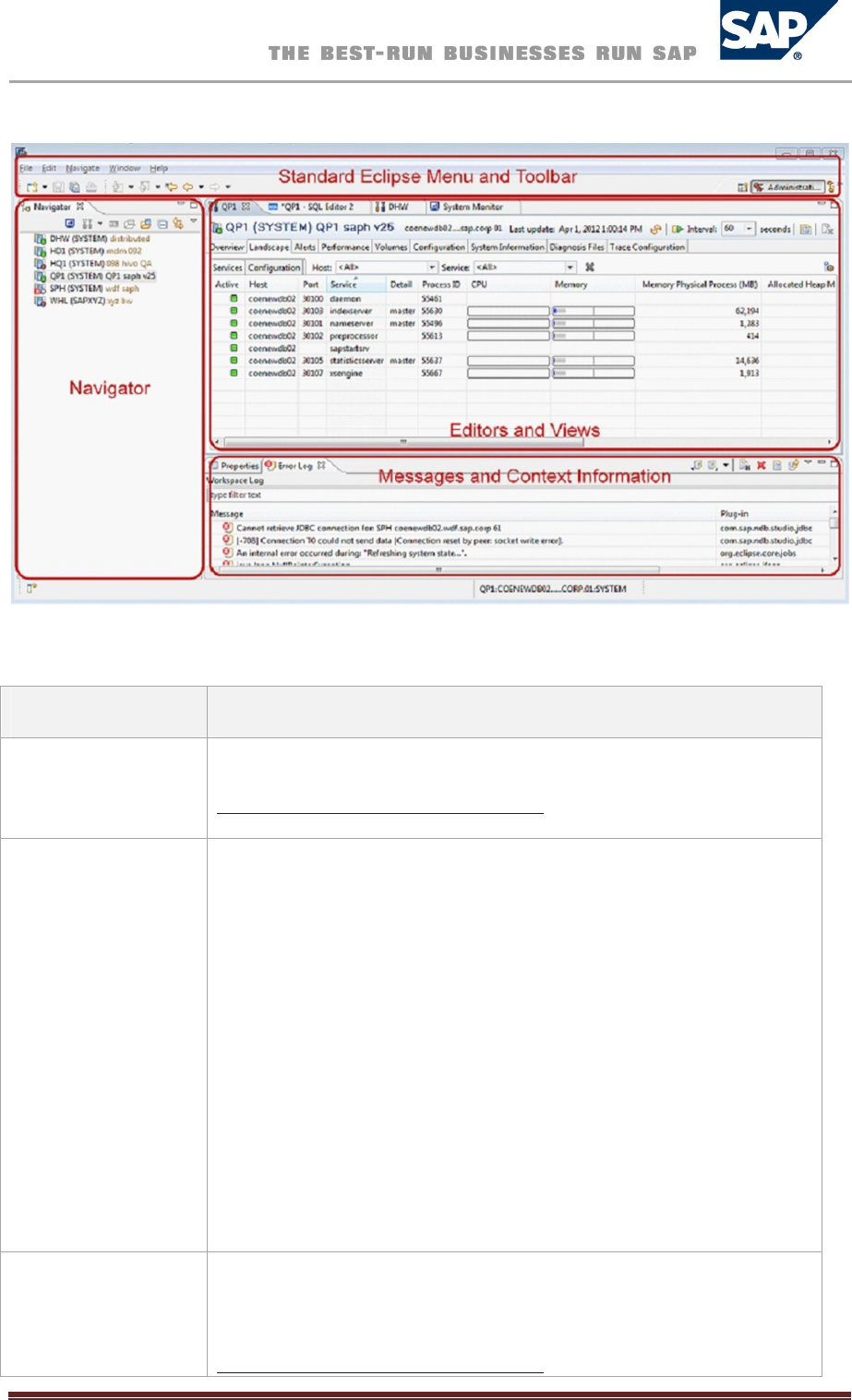Screen dimensions: 852x1400
Task: Click the Collapse All icon in Navigator
Action: click(162, 223)
